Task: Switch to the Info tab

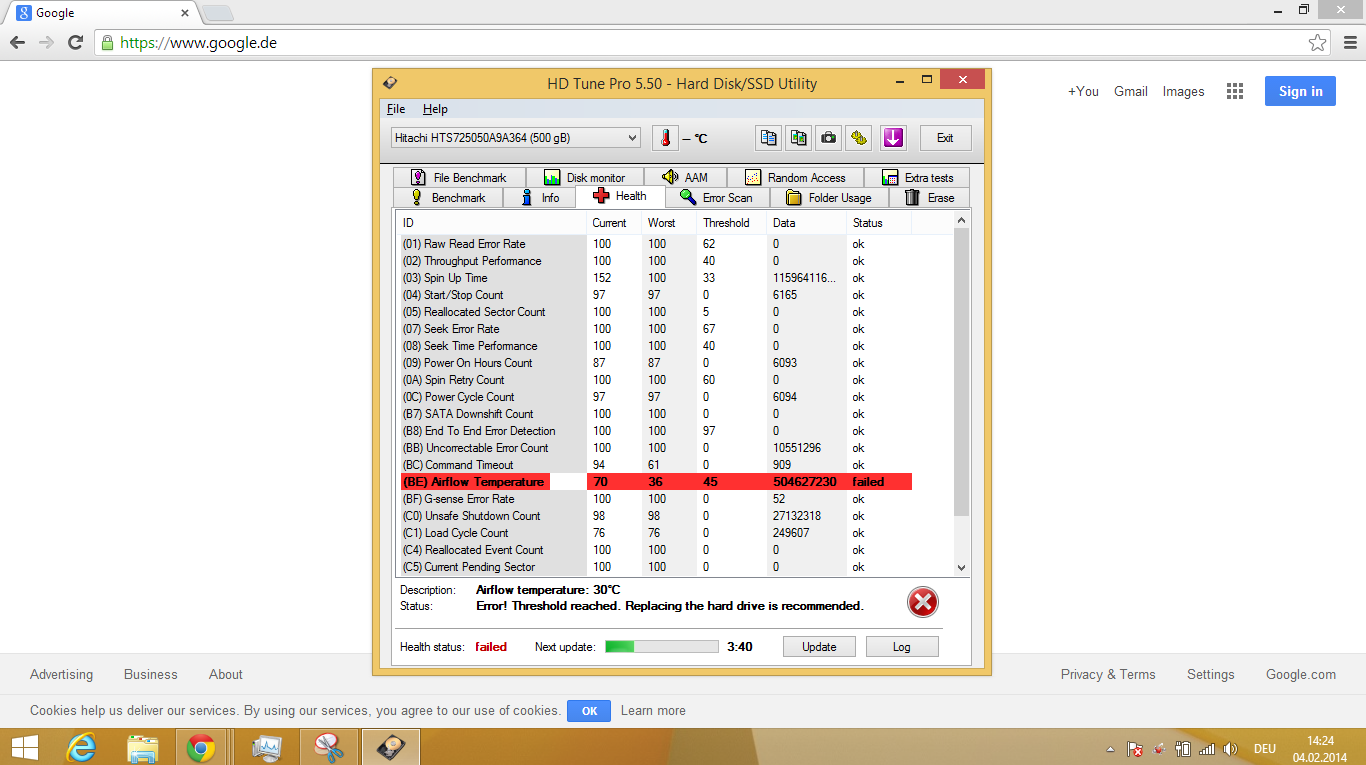Action: pyautogui.click(x=540, y=197)
